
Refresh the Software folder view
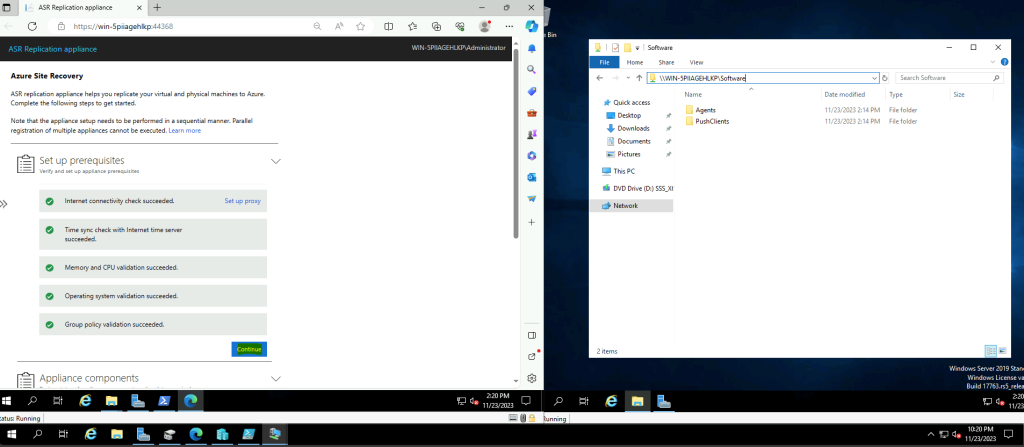pos(885,78)
